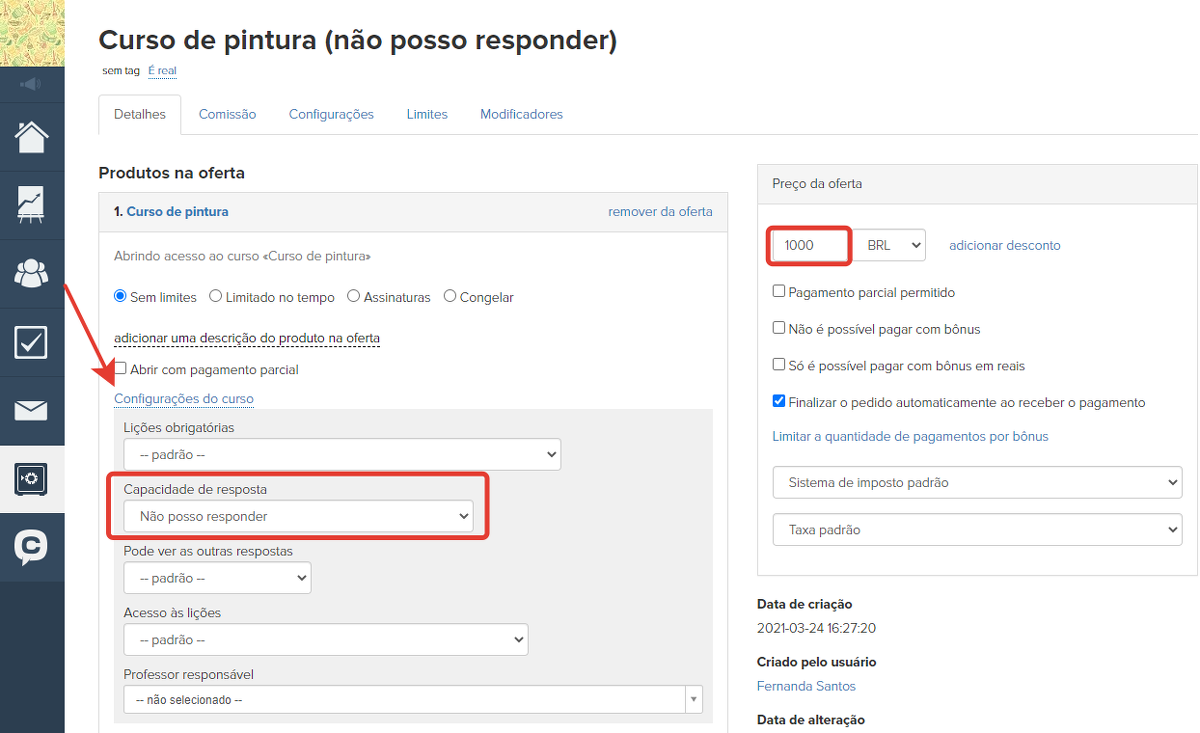Select the 'Limitado no tempo' radio option
This screenshot has height=733, width=1200.
[x=217, y=297]
